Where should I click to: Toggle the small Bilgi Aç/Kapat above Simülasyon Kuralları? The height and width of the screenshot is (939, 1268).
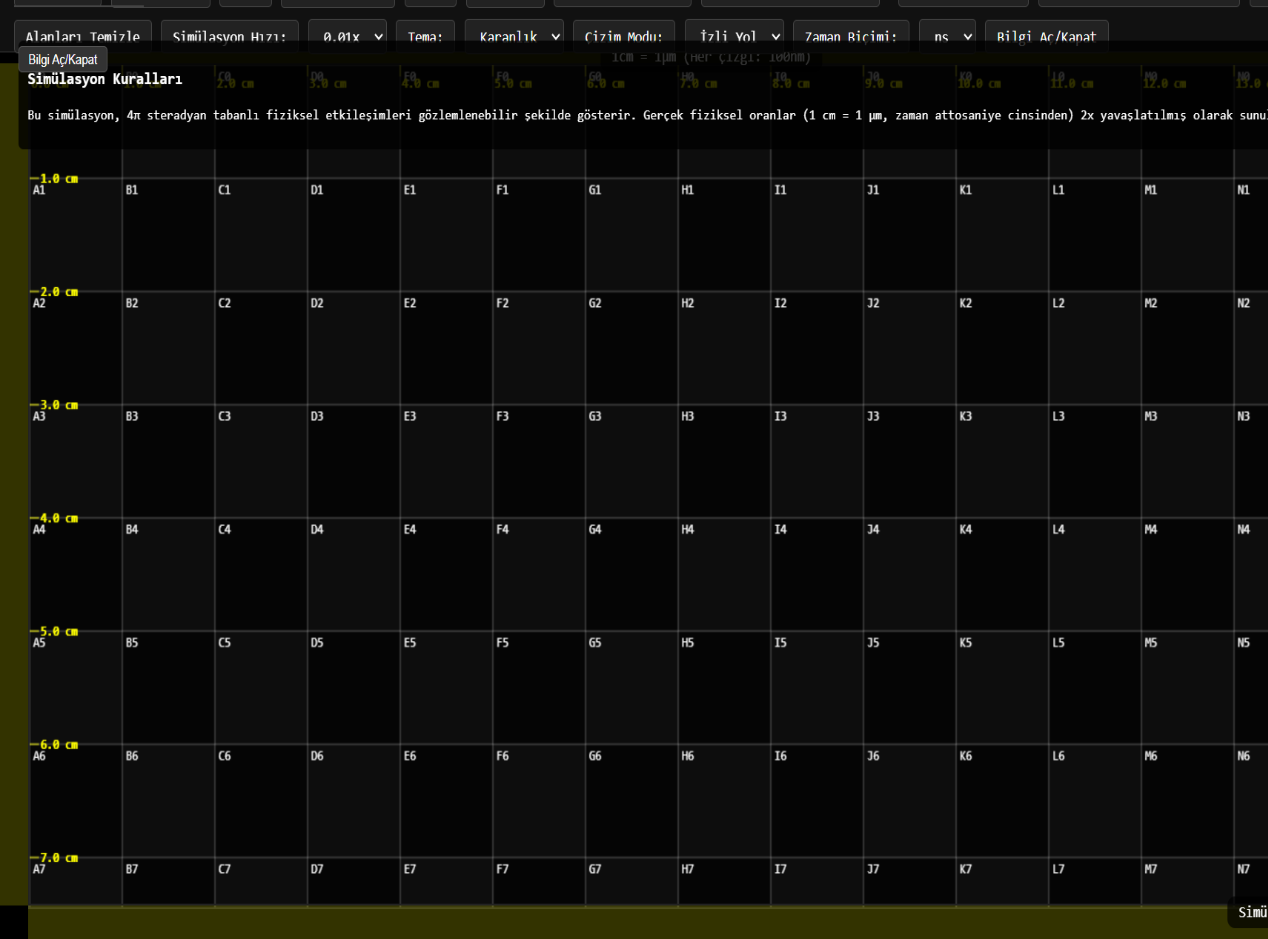point(63,60)
